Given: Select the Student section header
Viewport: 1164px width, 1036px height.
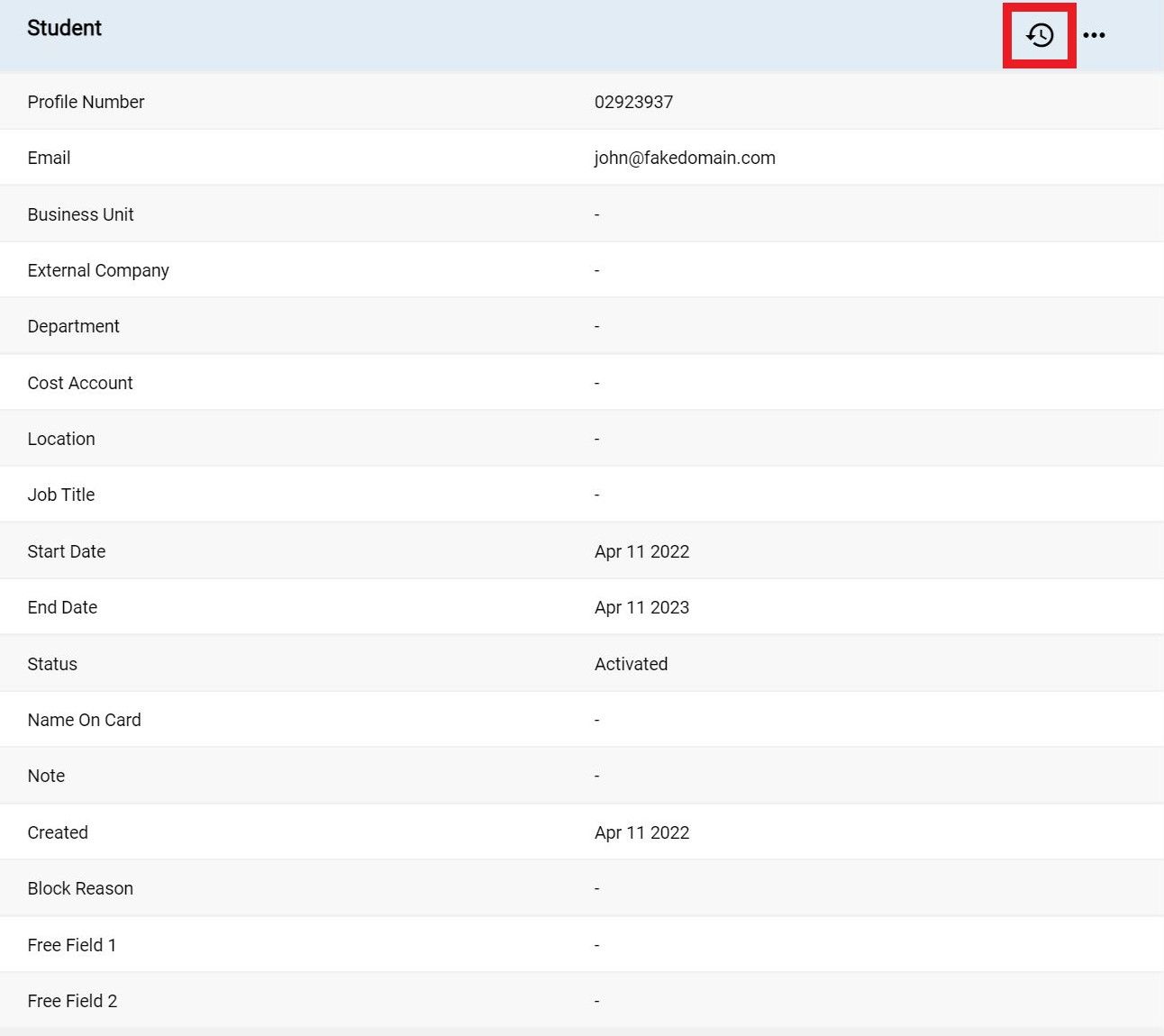Looking at the screenshot, I should point(64,28).
